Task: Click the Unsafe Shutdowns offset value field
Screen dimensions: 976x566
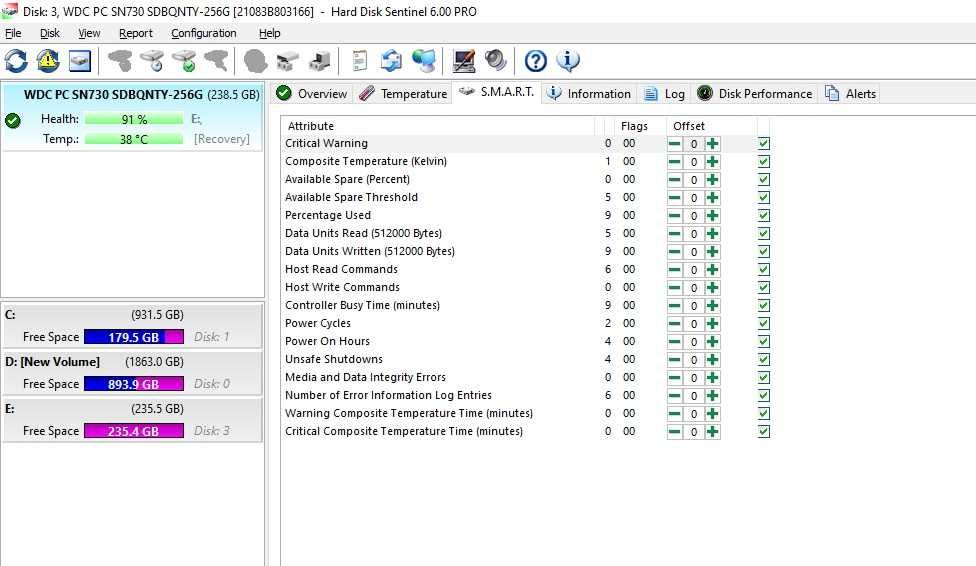Action: point(693,360)
